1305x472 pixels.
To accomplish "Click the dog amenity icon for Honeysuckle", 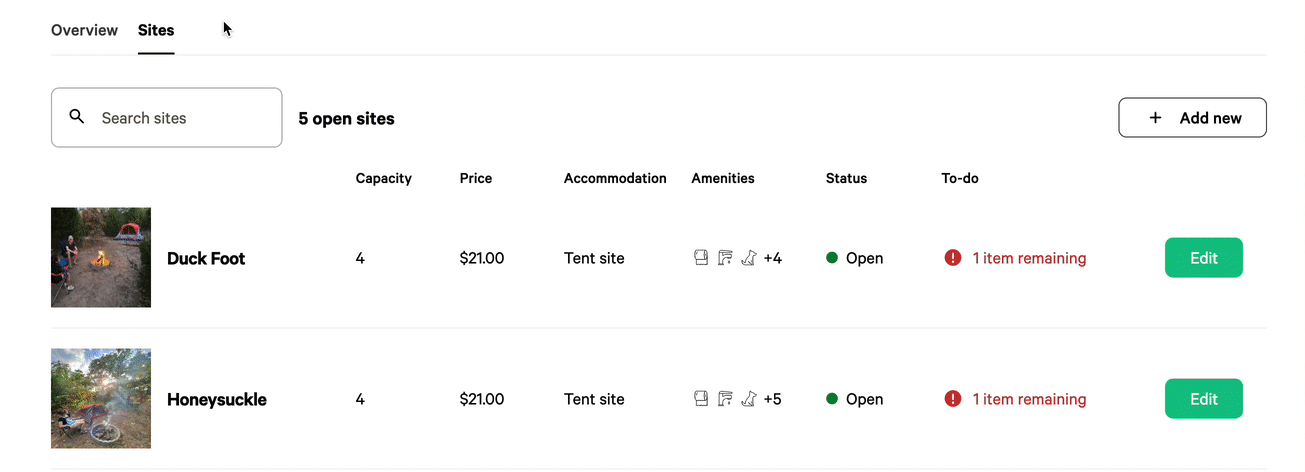I will coord(748,399).
